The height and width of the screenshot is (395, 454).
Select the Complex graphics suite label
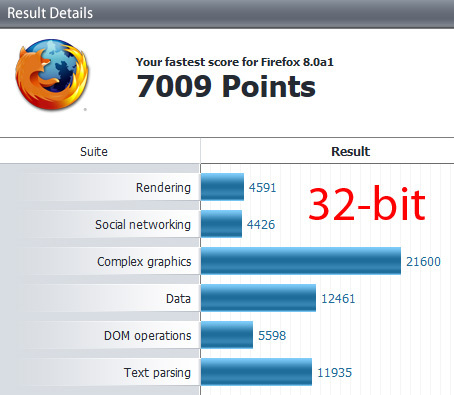point(144,262)
